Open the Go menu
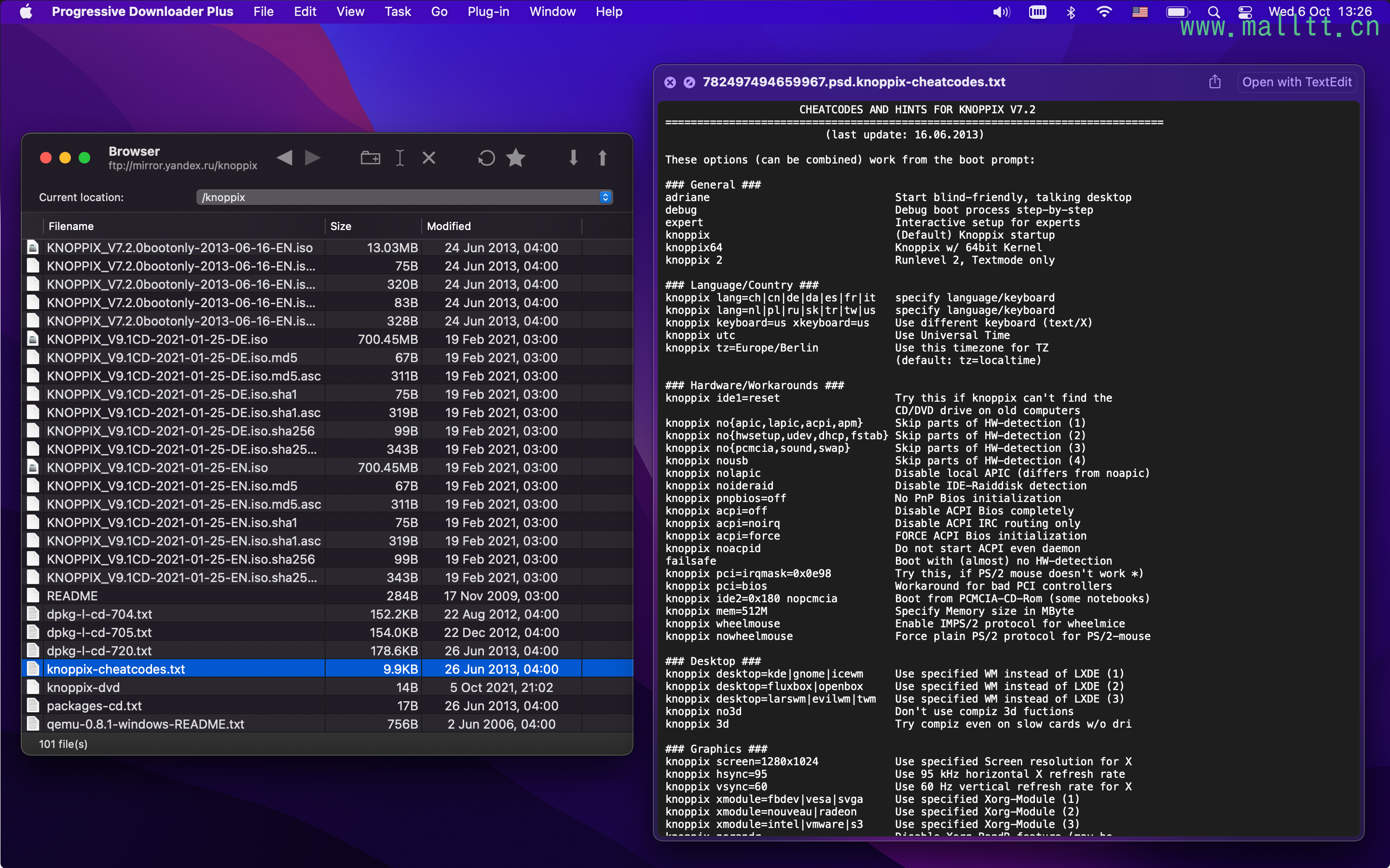 tap(439, 12)
